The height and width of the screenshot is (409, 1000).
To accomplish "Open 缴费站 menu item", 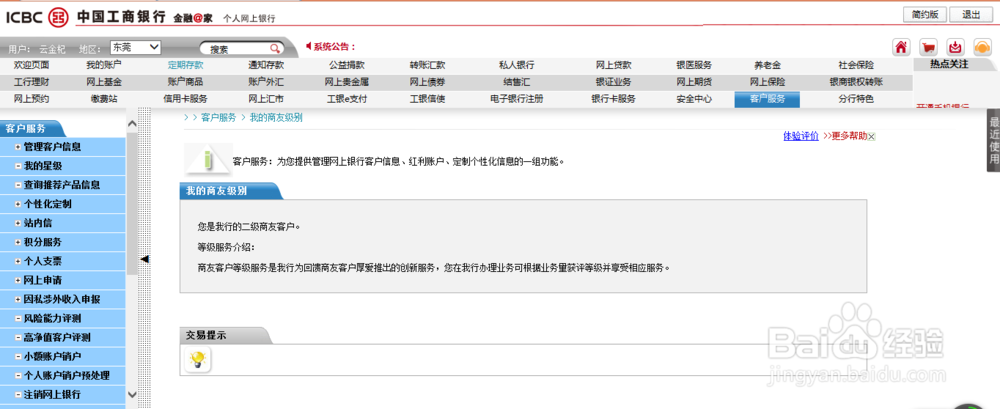I will (104, 100).
